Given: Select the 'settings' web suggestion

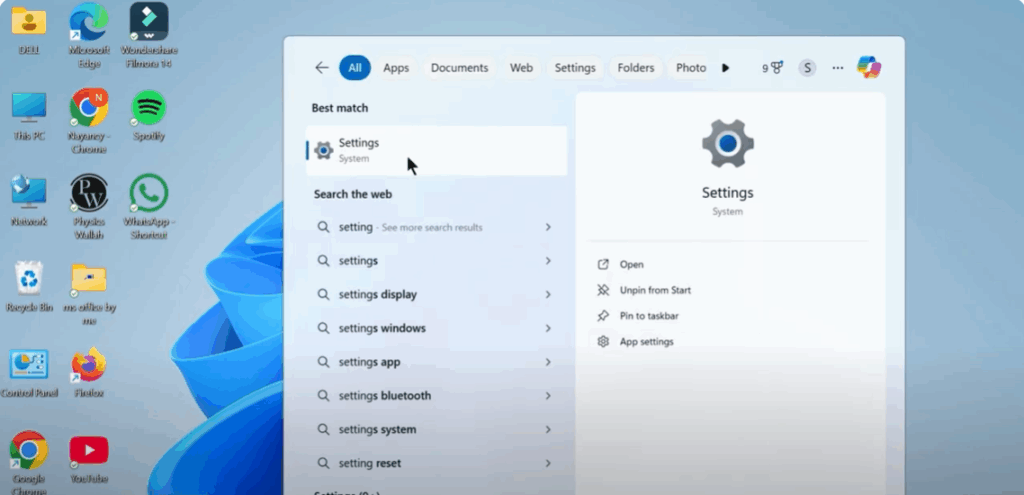Looking at the screenshot, I should (x=436, y=261).
